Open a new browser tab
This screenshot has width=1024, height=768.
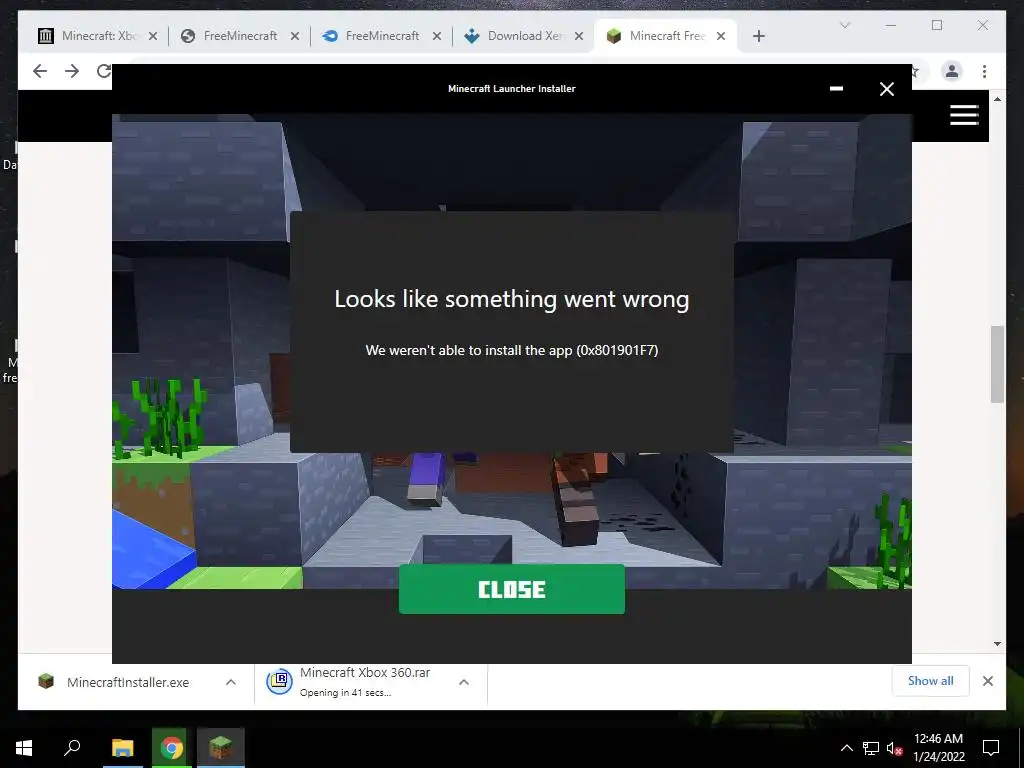point(758,36)
